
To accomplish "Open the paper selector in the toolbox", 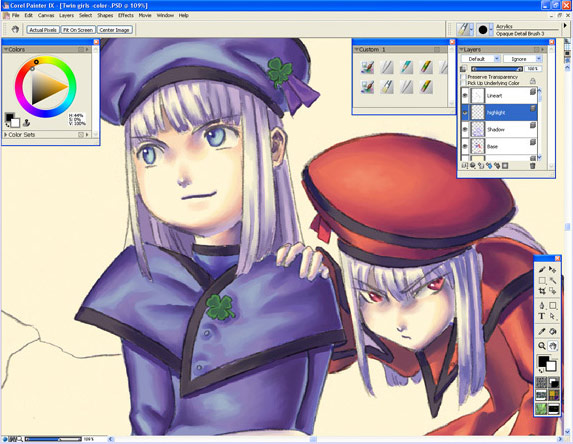I will click(541, 383).
